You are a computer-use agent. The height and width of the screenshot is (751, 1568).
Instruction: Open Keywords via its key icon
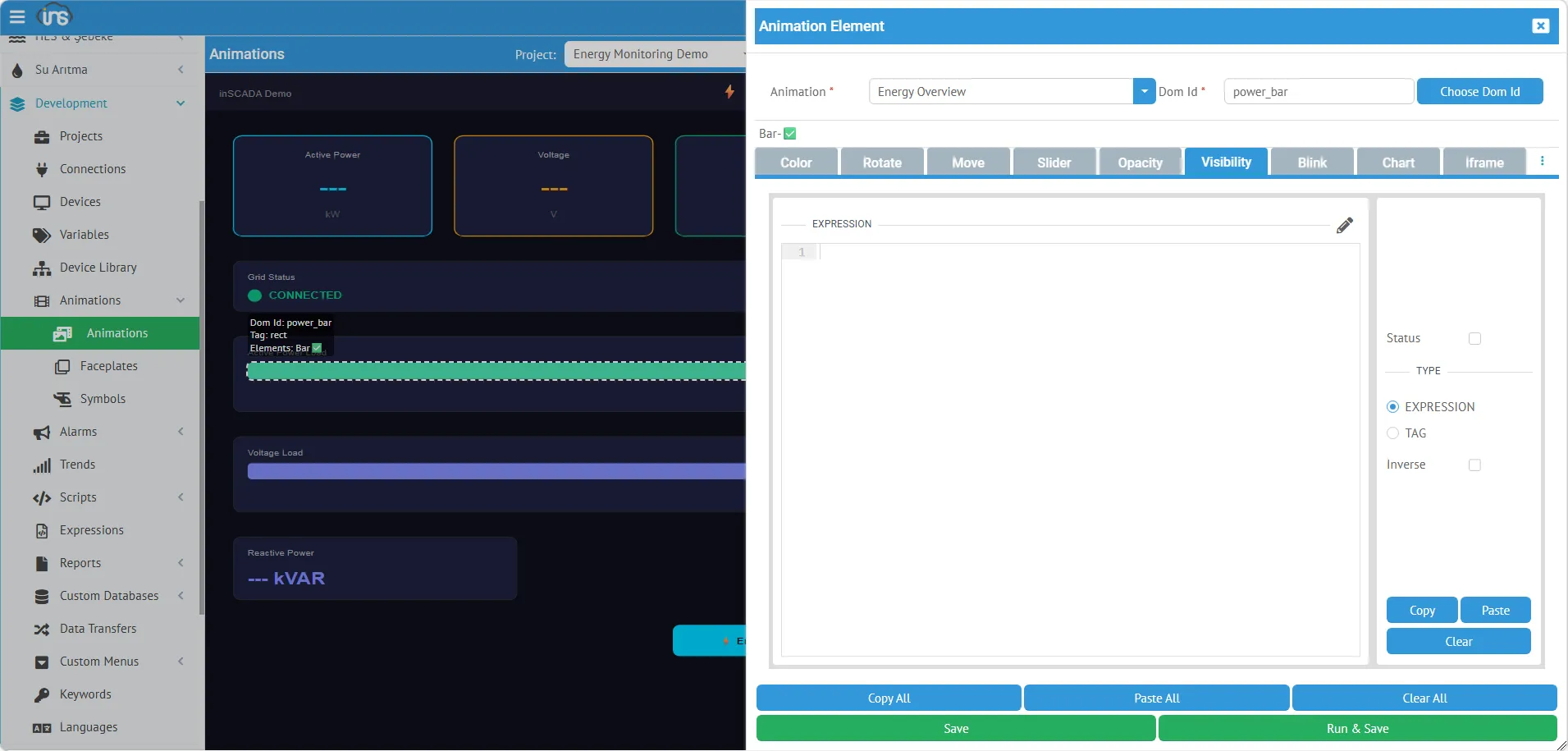coord(41,694)
